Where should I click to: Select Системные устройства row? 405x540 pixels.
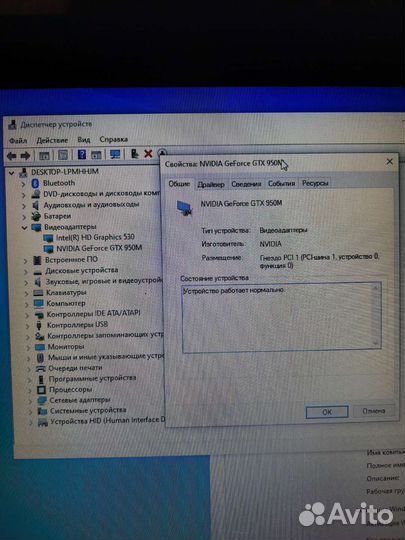(88, 411)
